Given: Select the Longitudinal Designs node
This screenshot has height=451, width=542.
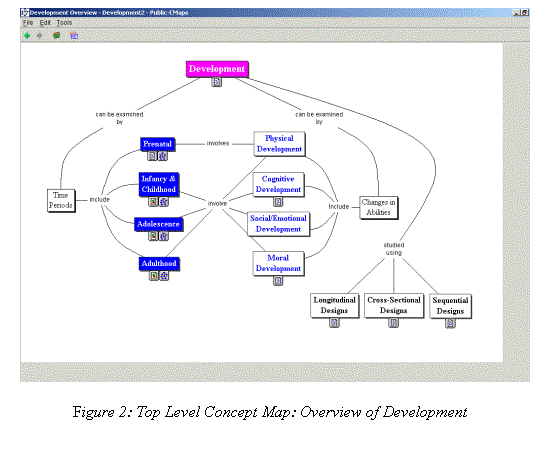Looking at the screenshot, I should click(334, 306).
